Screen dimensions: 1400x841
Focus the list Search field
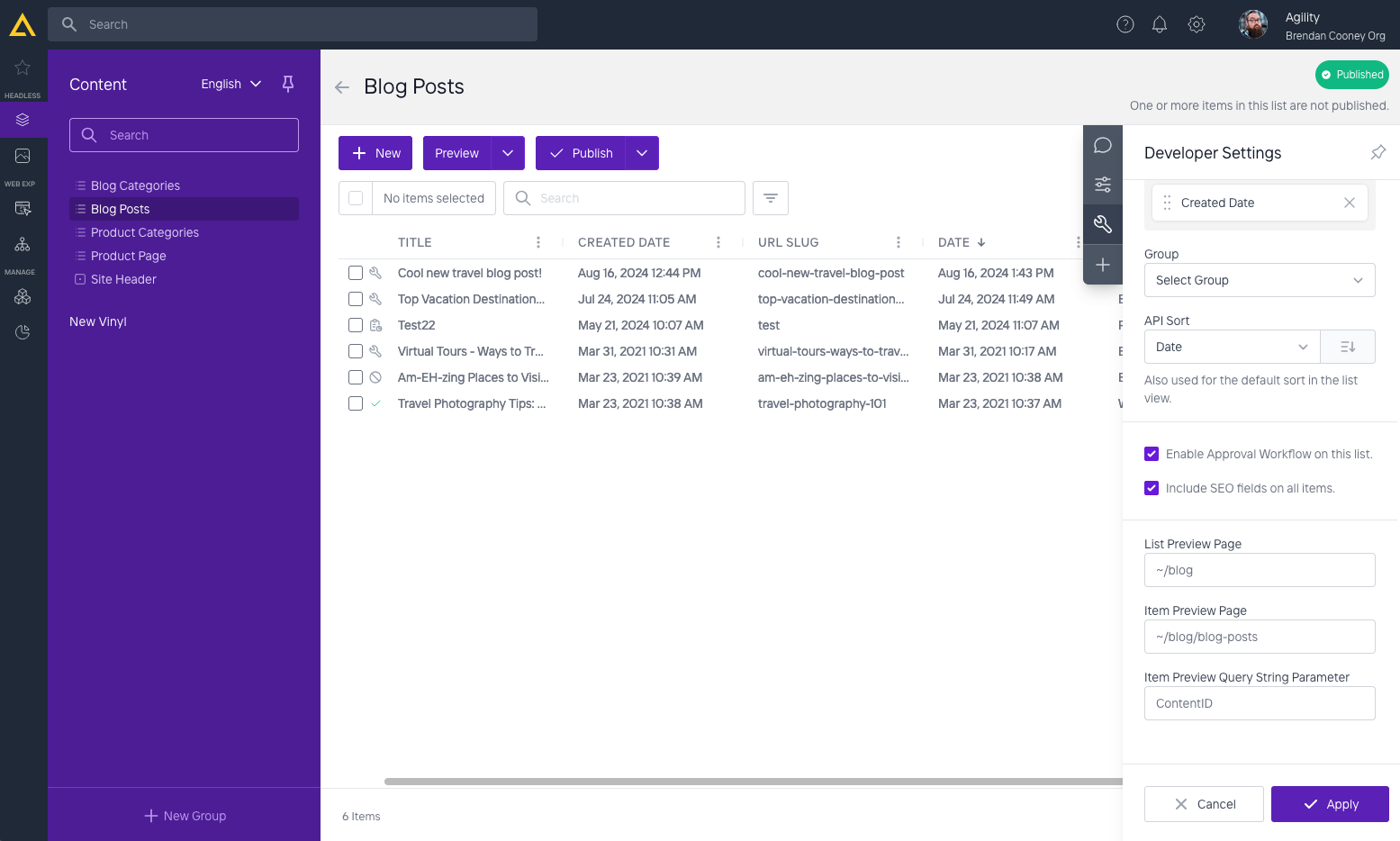point(624,198)
